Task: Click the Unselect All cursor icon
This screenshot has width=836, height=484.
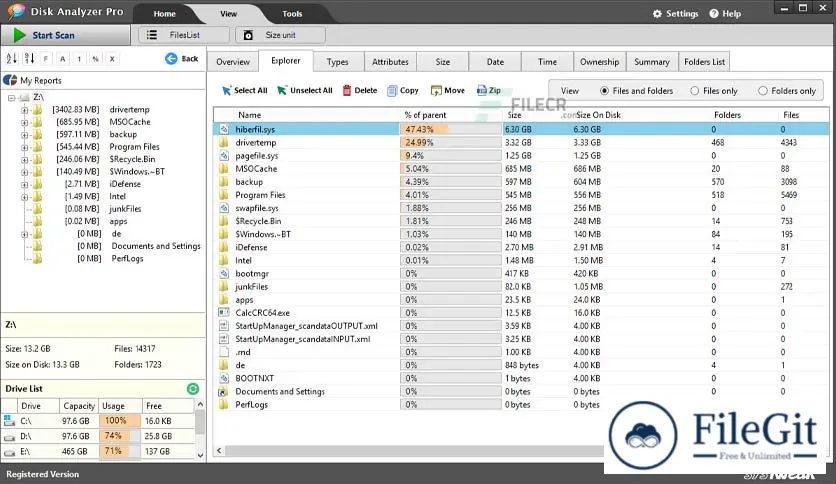Action: [x=282, y=91]
